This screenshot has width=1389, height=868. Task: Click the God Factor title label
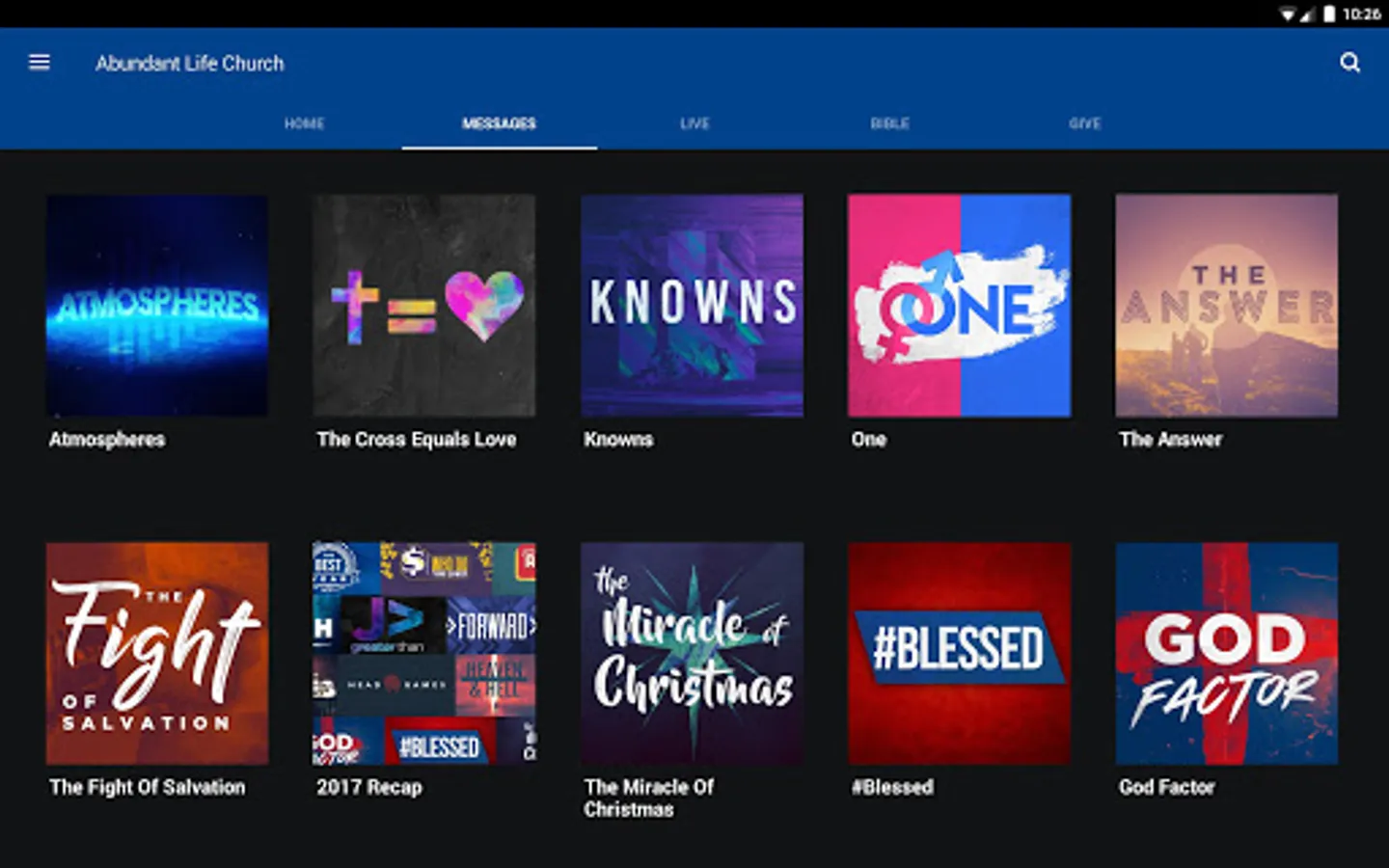pyautogui.click(x=1166, y=787)
